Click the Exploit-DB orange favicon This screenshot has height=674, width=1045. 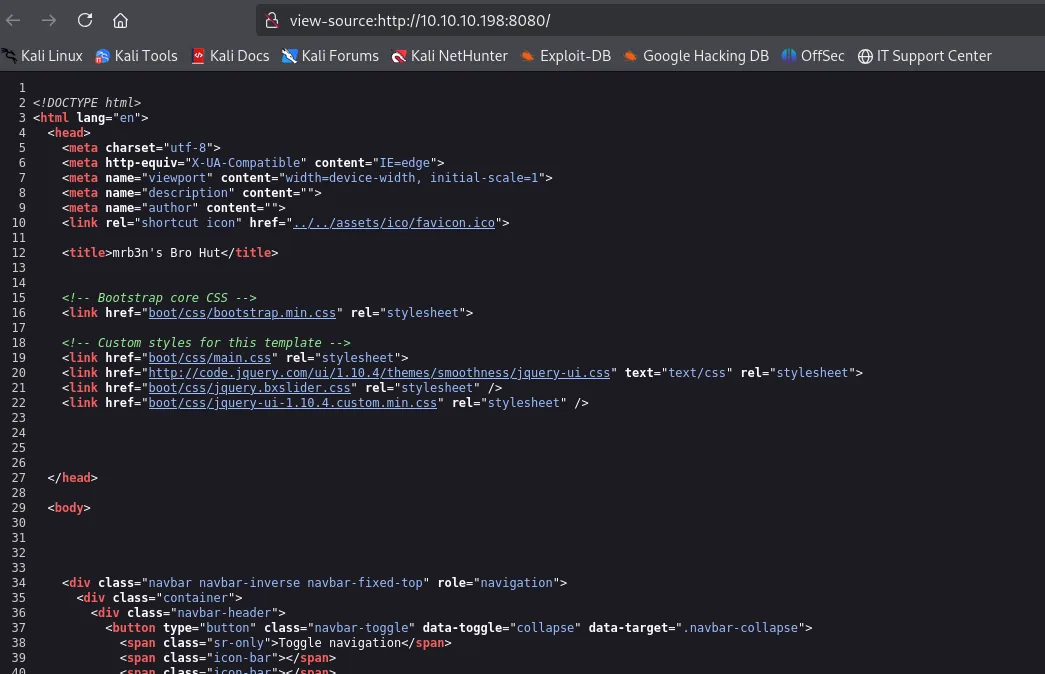tap(527, 56)
